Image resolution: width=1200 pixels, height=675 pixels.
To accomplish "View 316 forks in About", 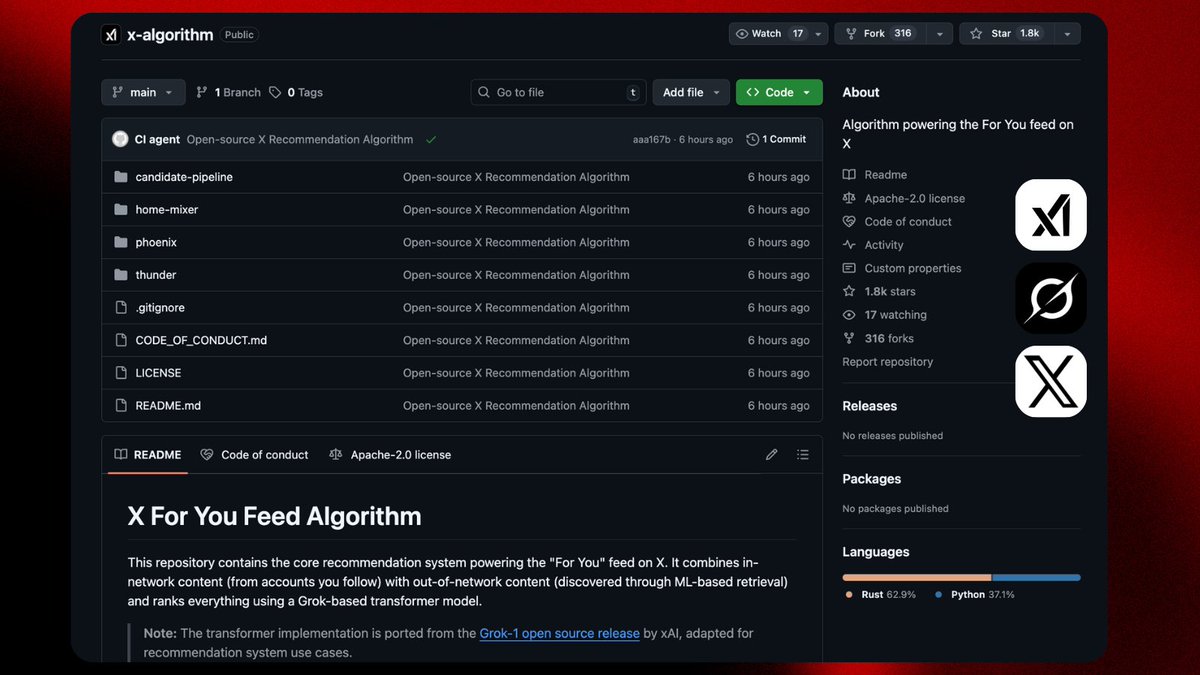I will 878,338.
